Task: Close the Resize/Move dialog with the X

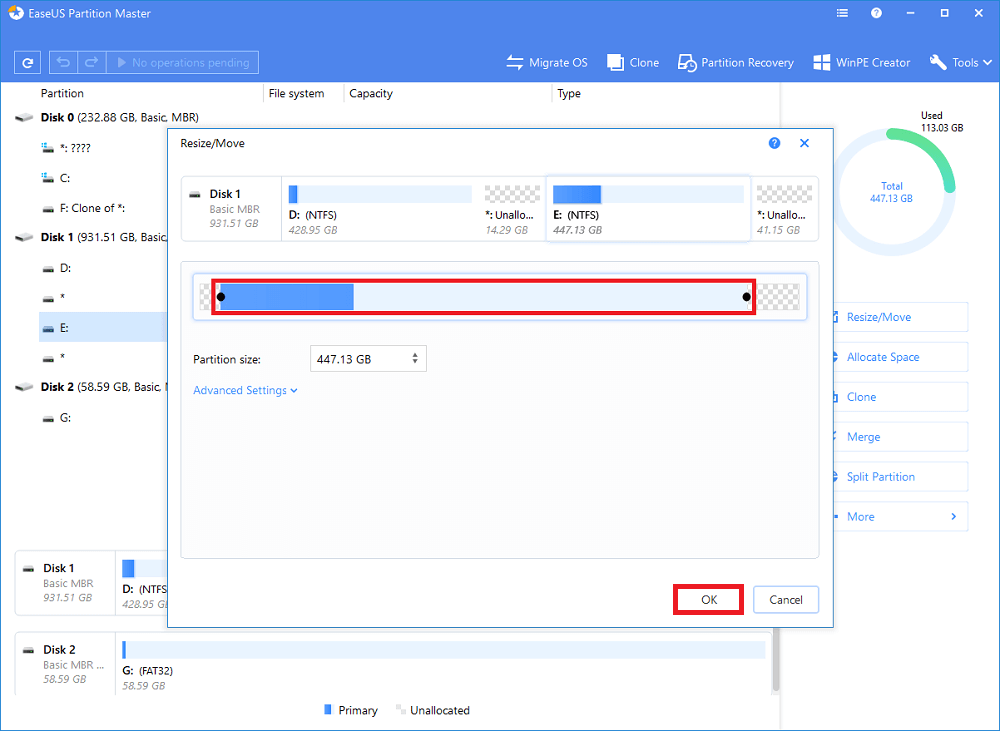Action: pos(804,143)
